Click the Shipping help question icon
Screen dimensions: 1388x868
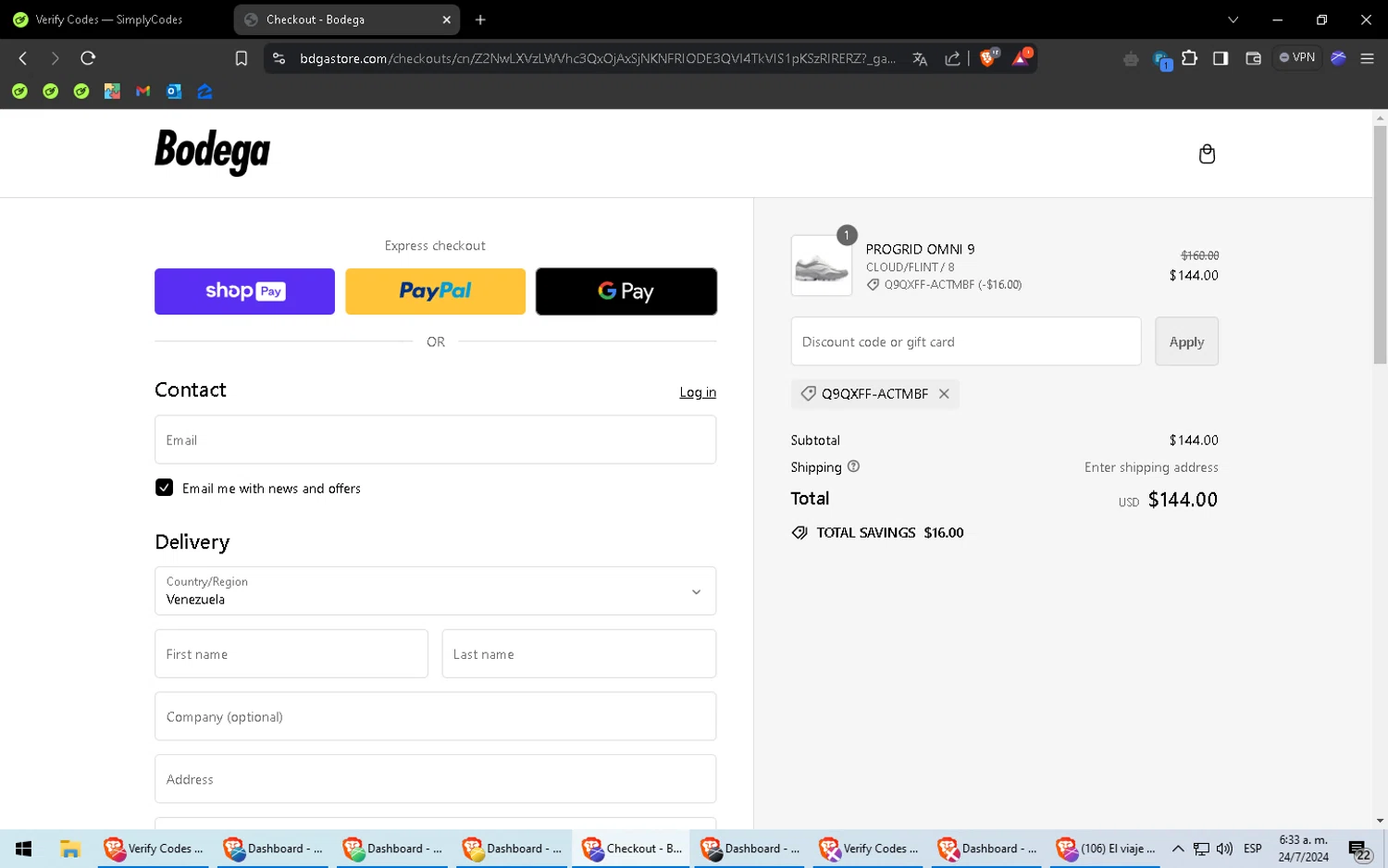tap(853, 466)
